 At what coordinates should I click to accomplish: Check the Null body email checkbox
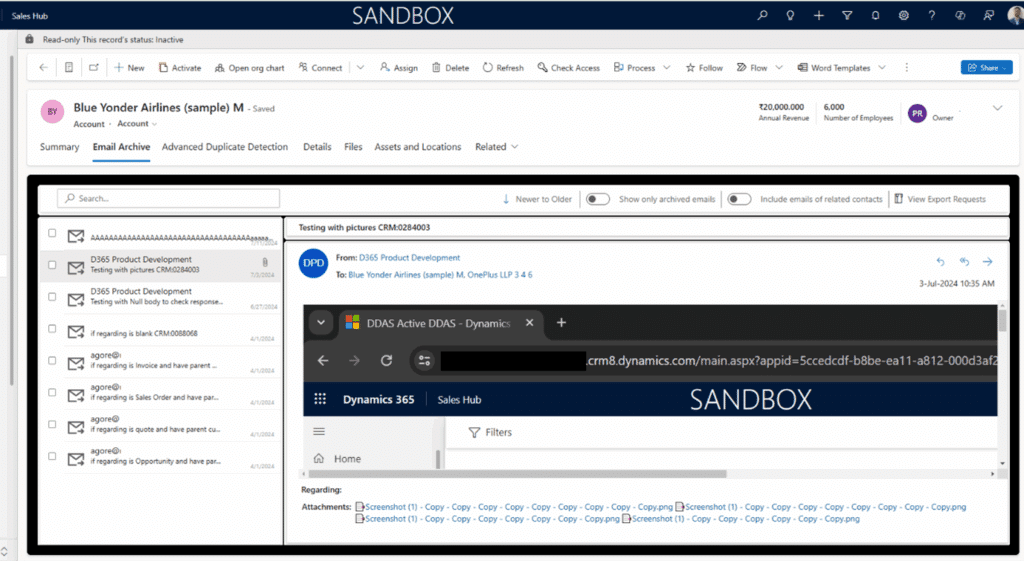(x=52, y=297)
